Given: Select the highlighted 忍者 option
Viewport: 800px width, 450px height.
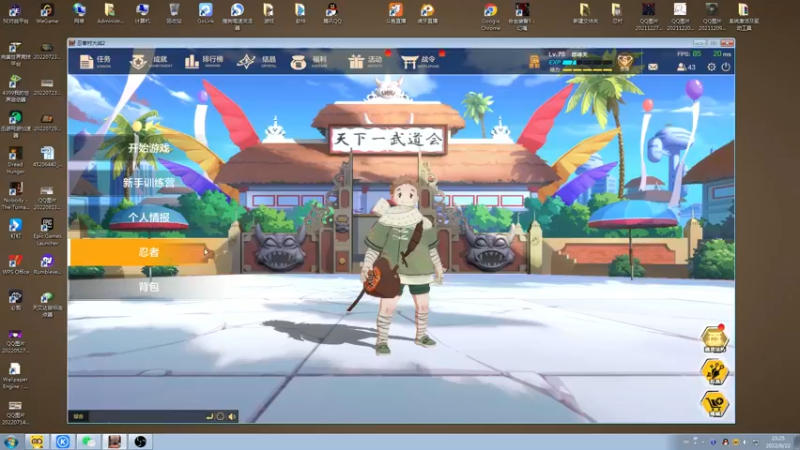Looking at the screenshot, I should click(148, 252).
